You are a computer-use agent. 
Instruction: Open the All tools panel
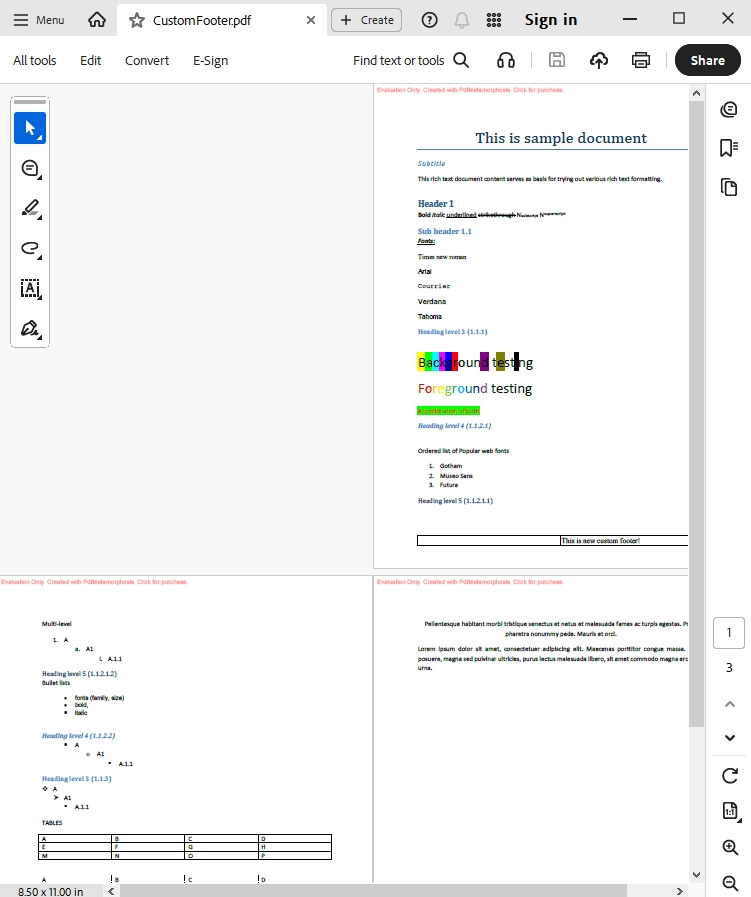[x=35, y=61]
